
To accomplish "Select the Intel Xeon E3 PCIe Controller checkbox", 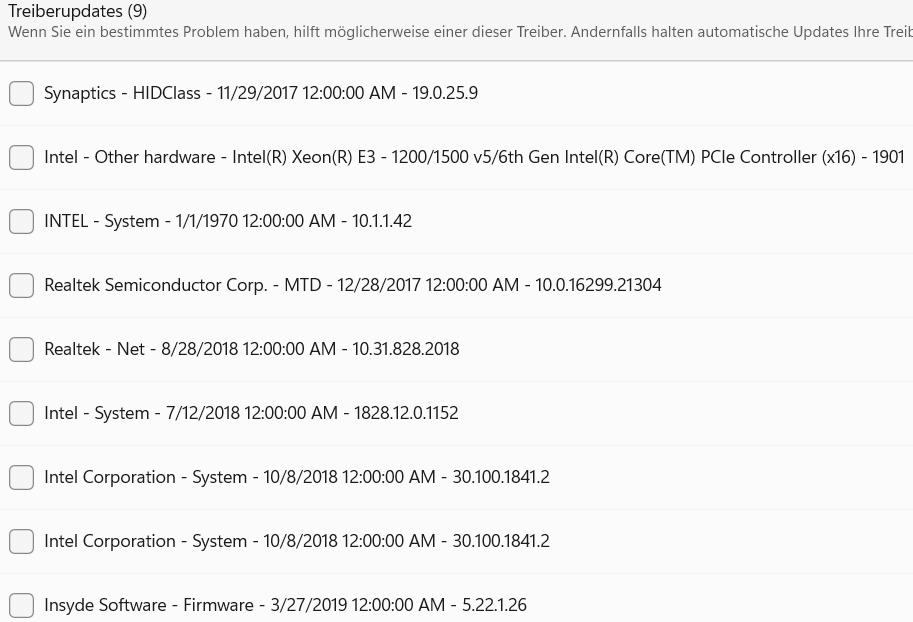I will pyautogui.click(x=21, y=157).
